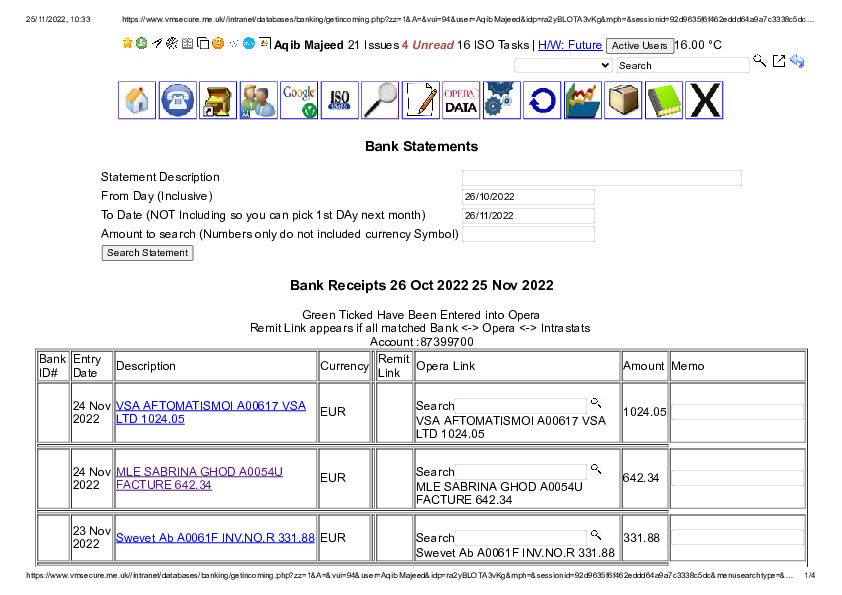Open the Opera Data icon

tap(461, 101)
